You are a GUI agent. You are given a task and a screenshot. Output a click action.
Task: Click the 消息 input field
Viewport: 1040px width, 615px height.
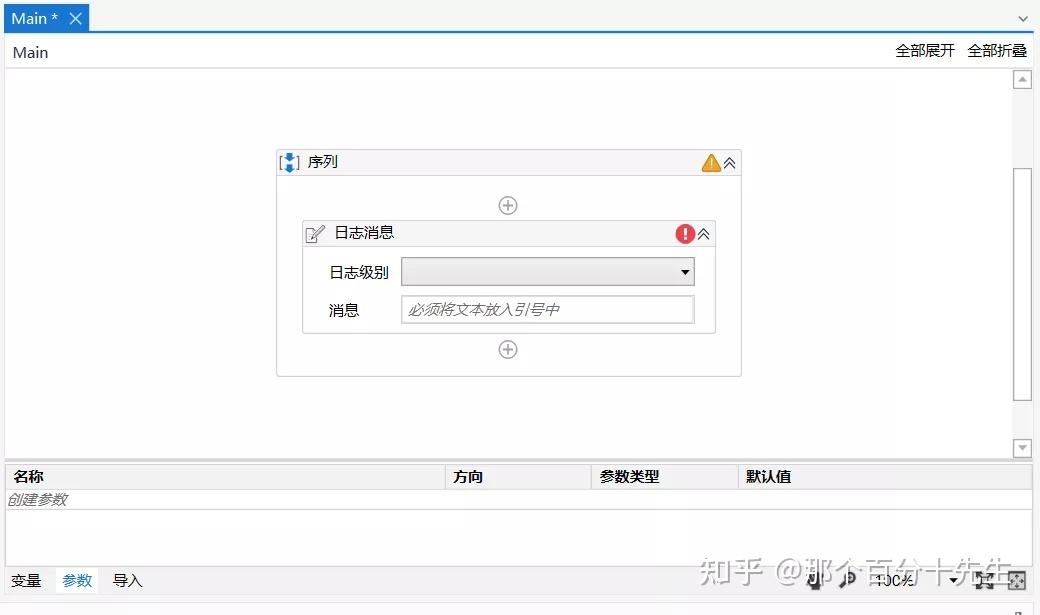point(547,309)
